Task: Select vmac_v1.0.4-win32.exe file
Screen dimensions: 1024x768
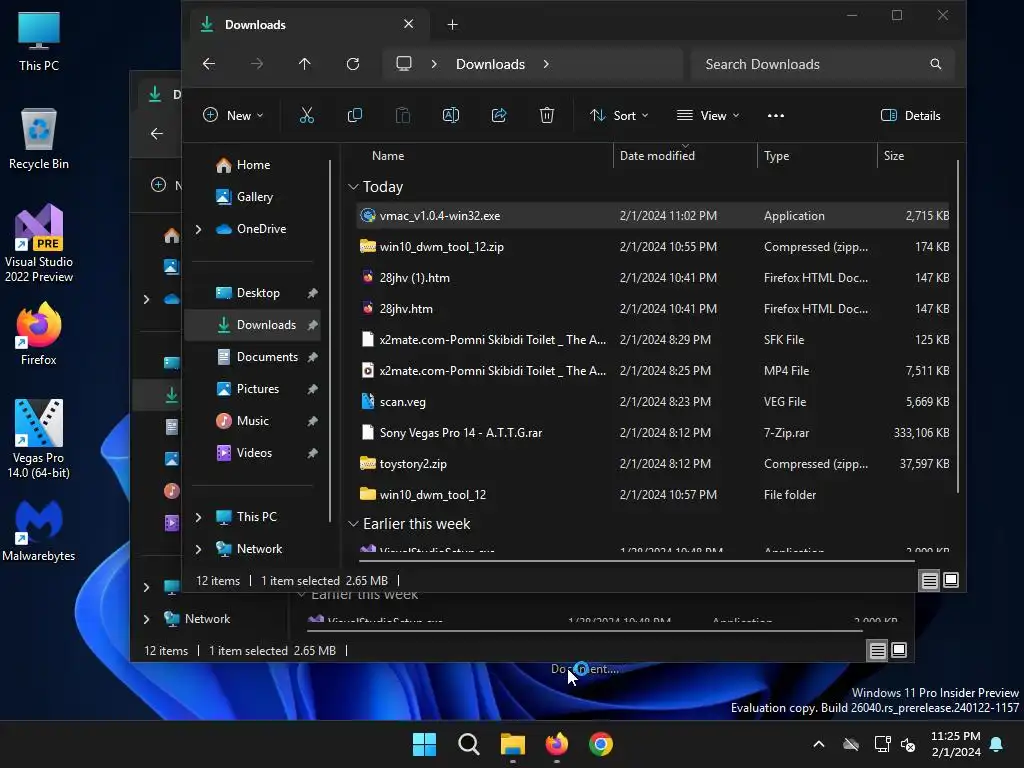Action: 653,216
